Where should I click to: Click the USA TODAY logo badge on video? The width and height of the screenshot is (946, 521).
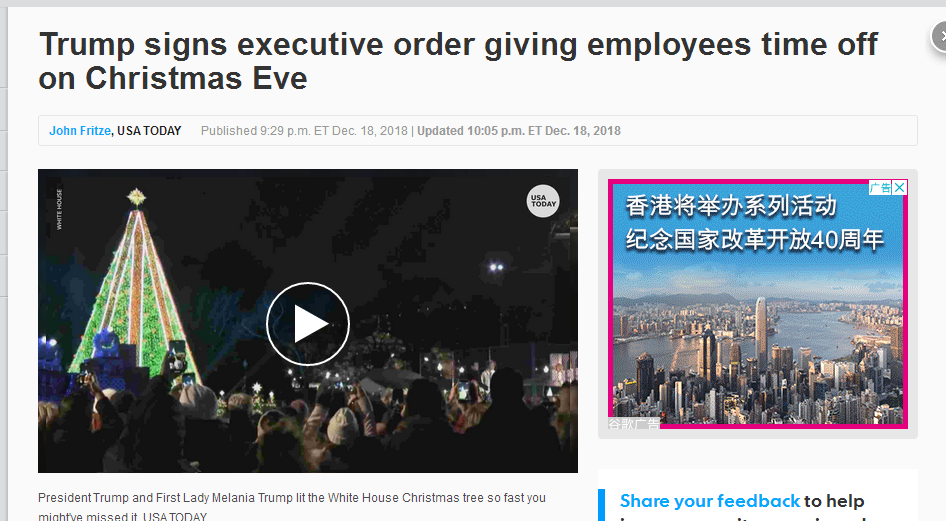pyautogui.click(x=542, y=201)
